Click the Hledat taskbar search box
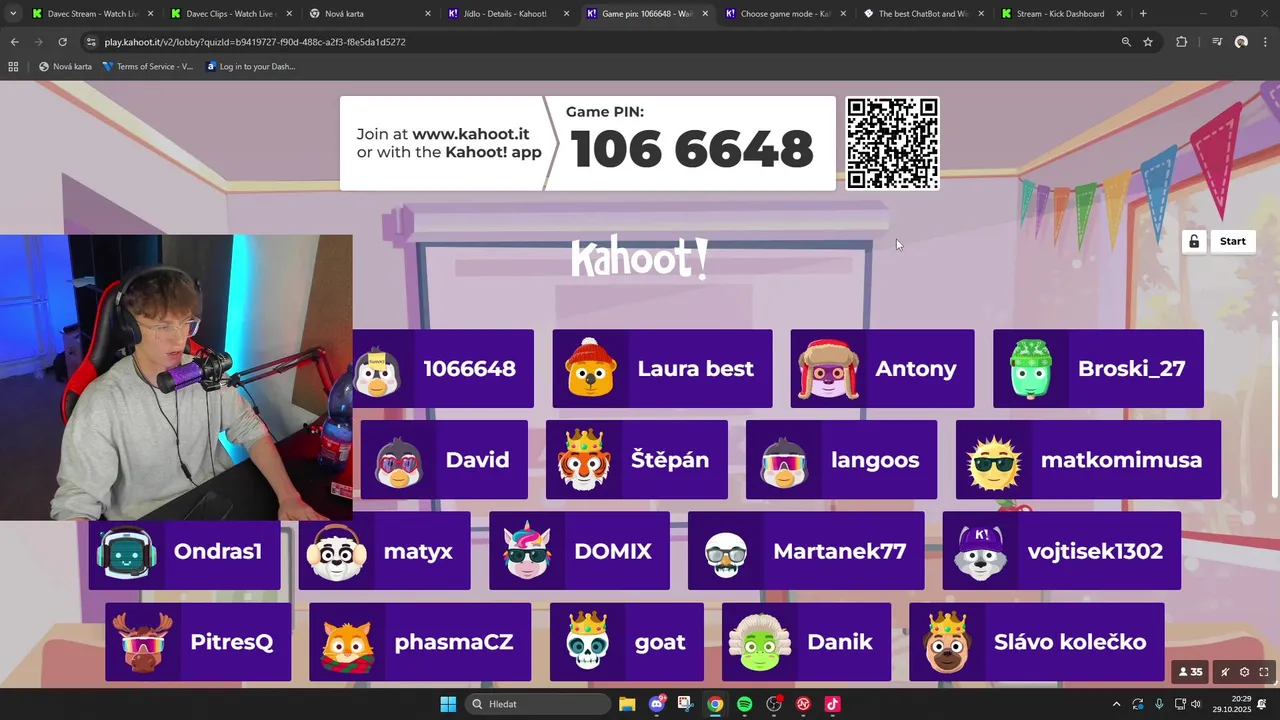Viewport: 1280px width, 720px height. click(540, 704)
